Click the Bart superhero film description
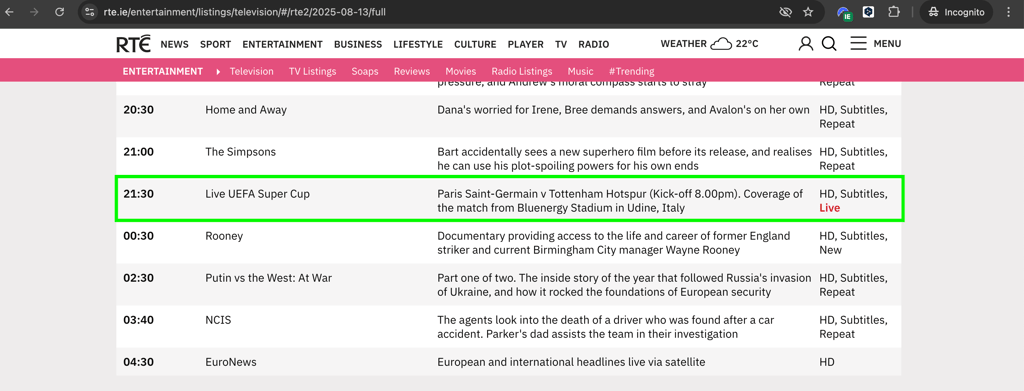The image size is (1024, 391). click(x=625, y=159)
